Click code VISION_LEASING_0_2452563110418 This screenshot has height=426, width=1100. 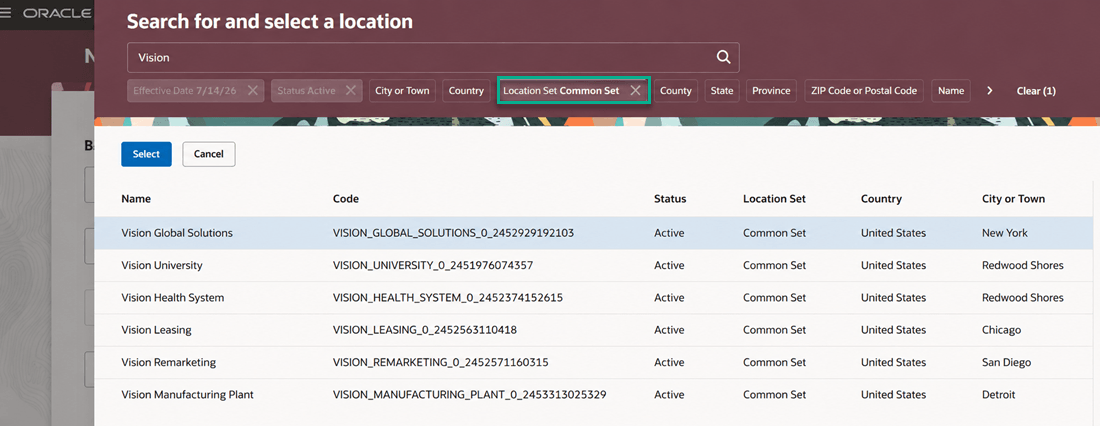coord(424,330)
